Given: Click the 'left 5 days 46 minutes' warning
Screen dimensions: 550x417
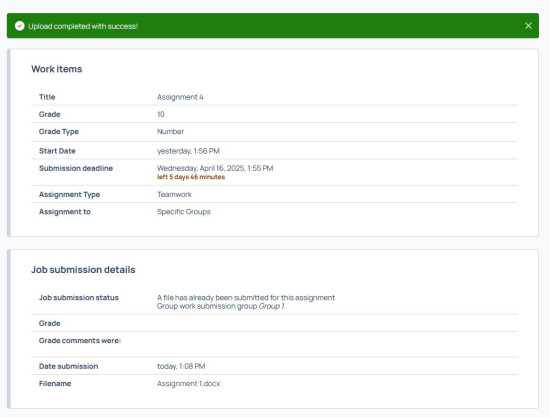Looking at the screenshot, I should [191, 177].
